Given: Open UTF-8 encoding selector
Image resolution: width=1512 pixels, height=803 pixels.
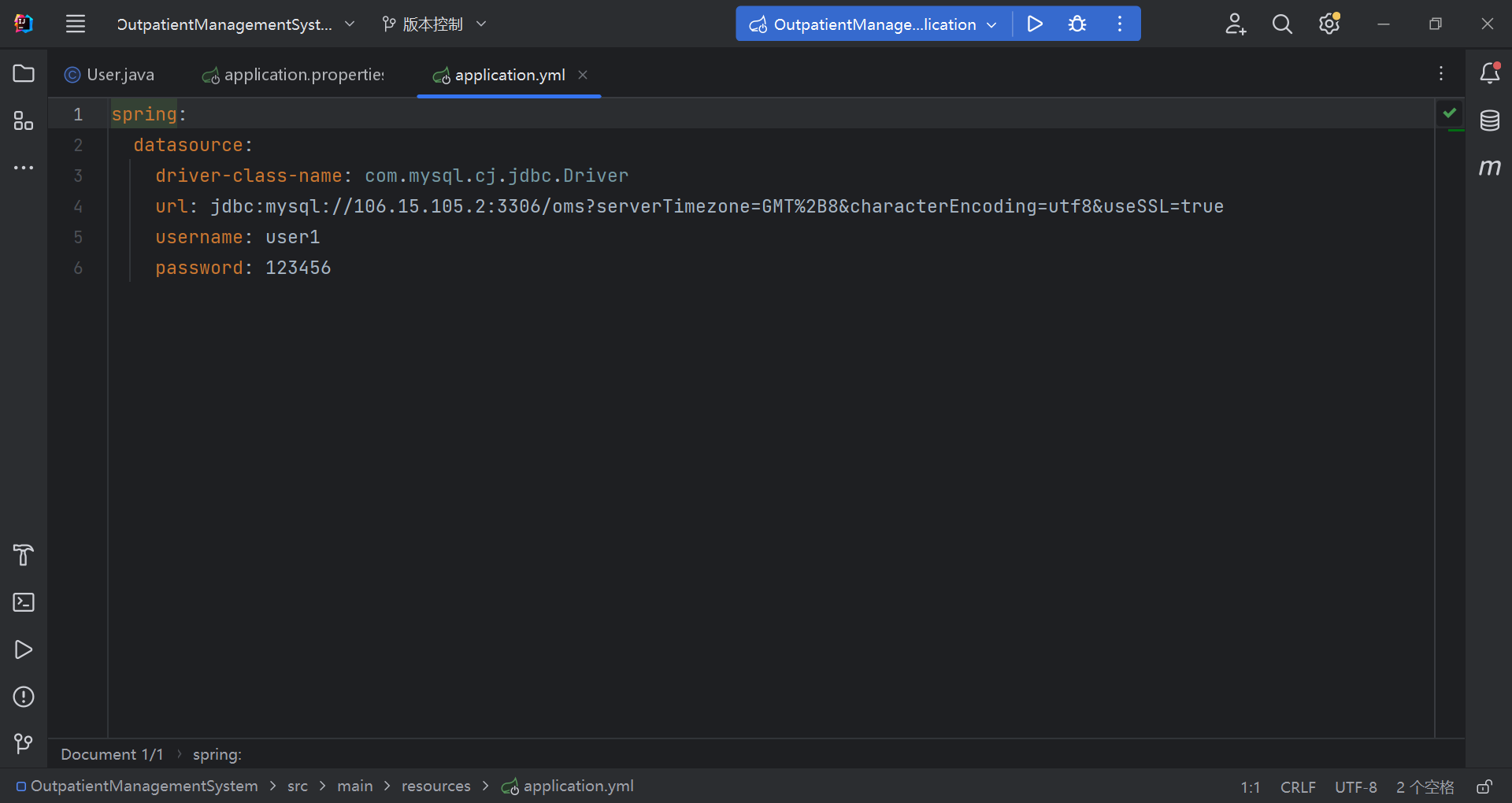Looking at the screenshot, I should pyautogui.click(x=1355, y=787).
